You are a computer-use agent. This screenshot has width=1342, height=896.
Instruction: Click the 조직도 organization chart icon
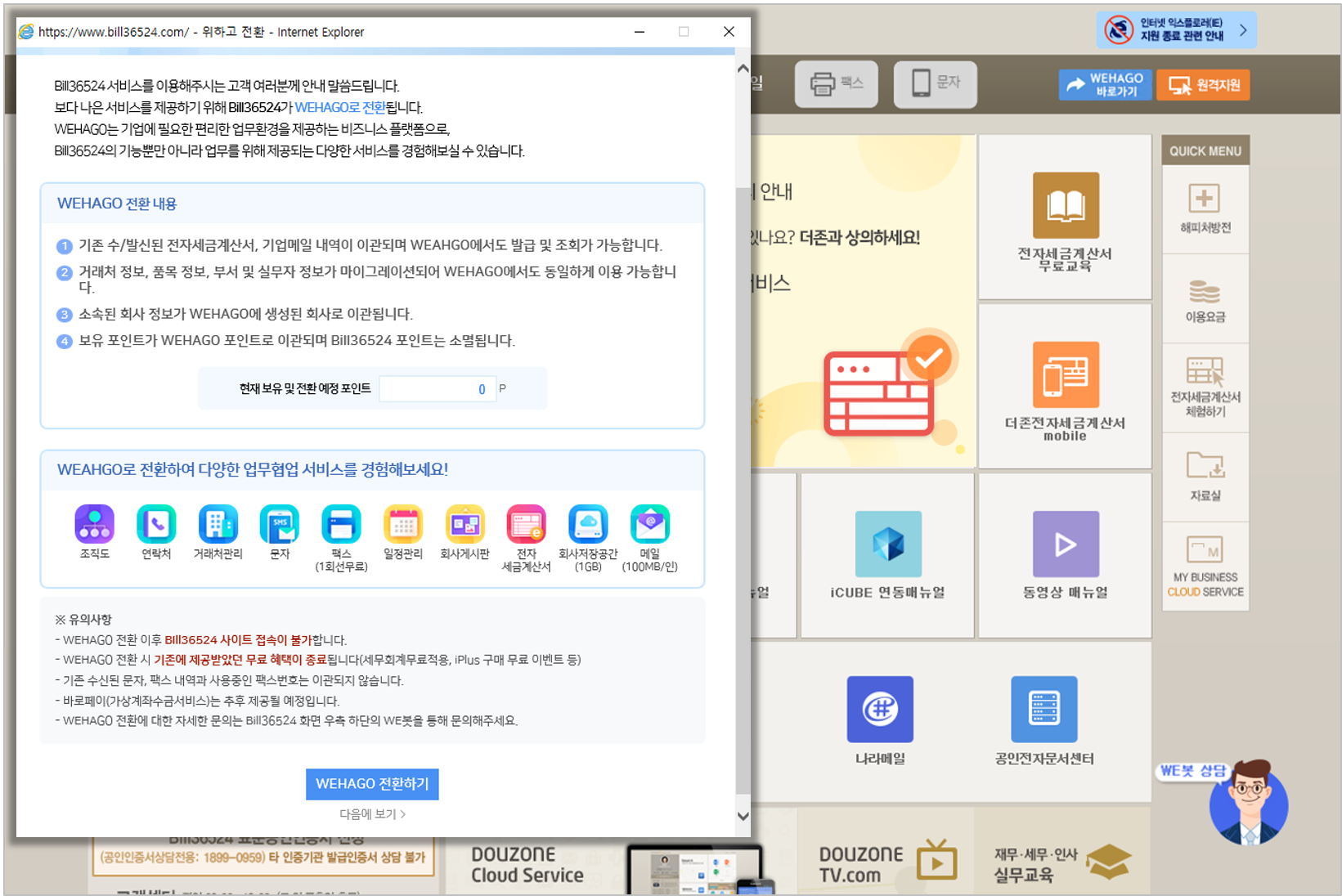point(95,524)
